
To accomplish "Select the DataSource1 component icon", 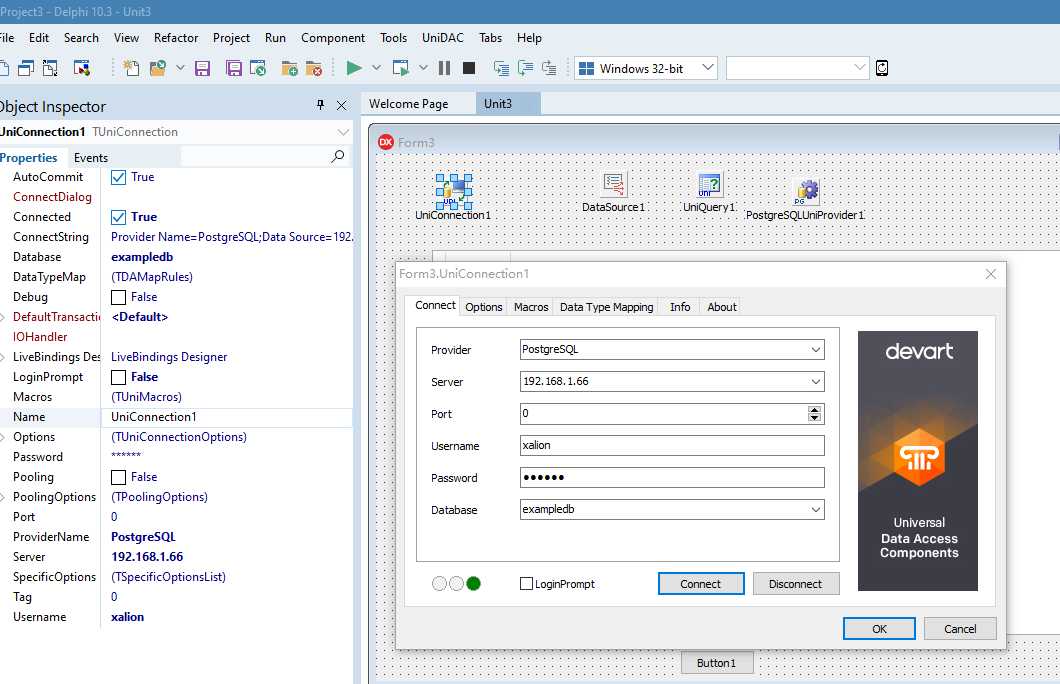I will click(614, 184).
